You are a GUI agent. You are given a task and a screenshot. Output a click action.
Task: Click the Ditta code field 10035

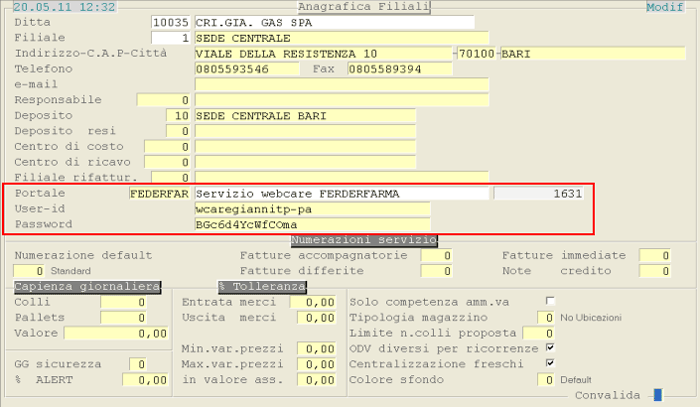[170, 22]
